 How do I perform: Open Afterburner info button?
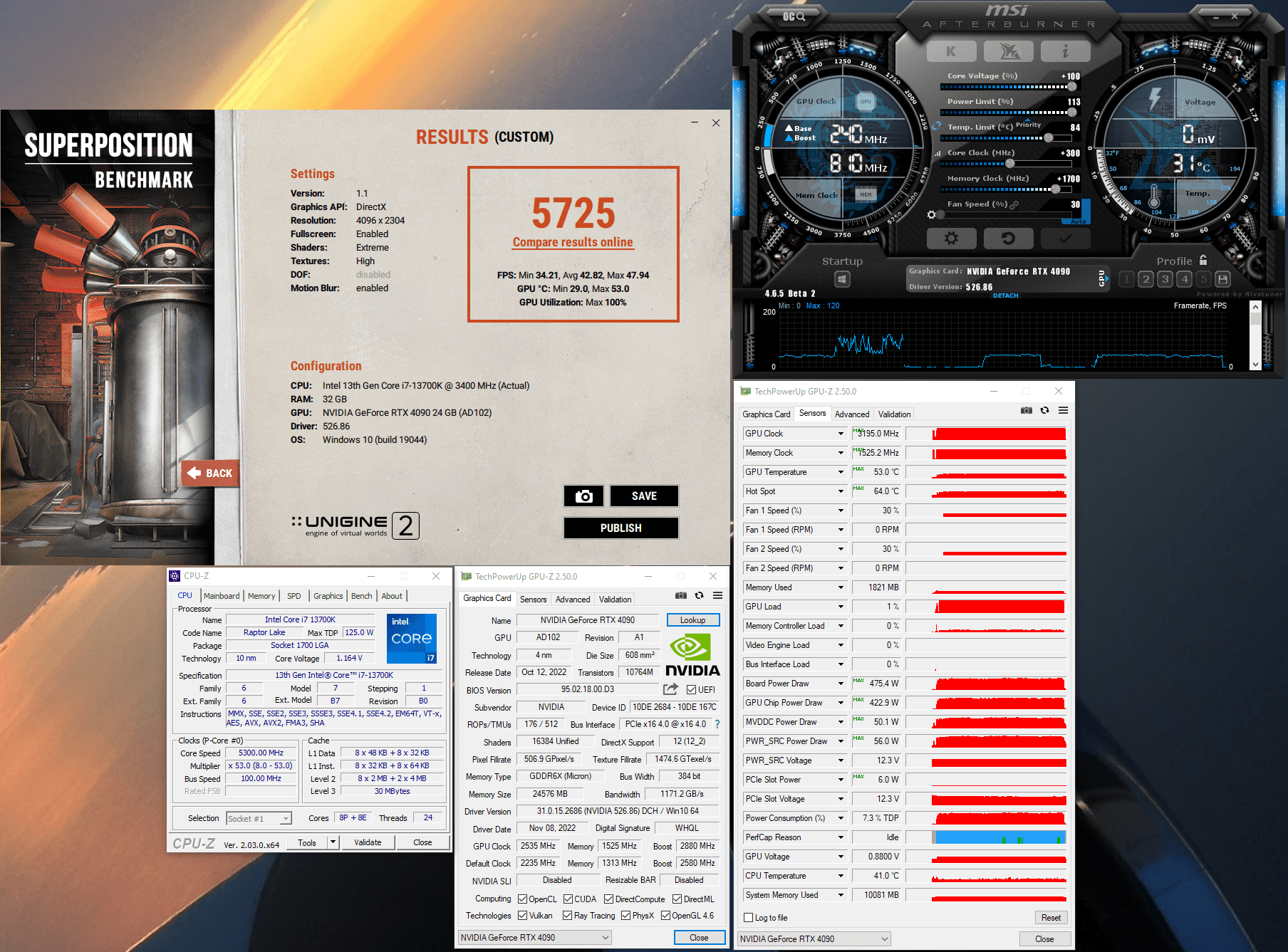pos(1065,51)
